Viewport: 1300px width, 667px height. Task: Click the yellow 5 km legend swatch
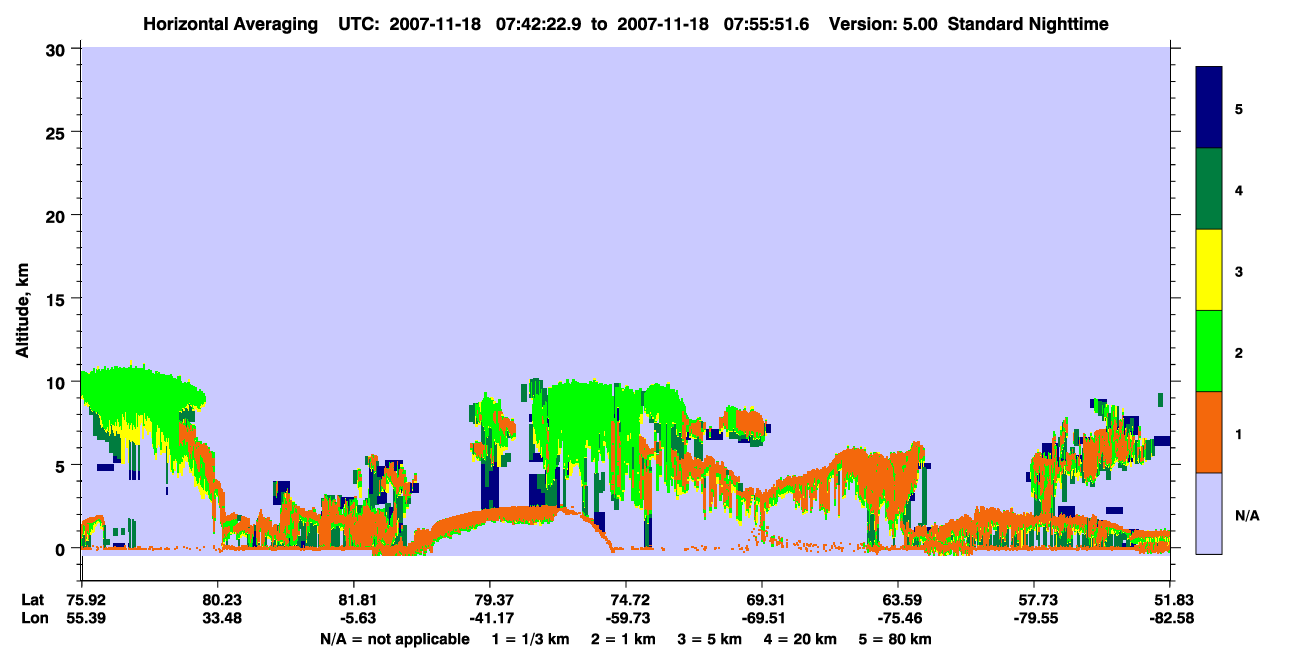click(1209, 270)
